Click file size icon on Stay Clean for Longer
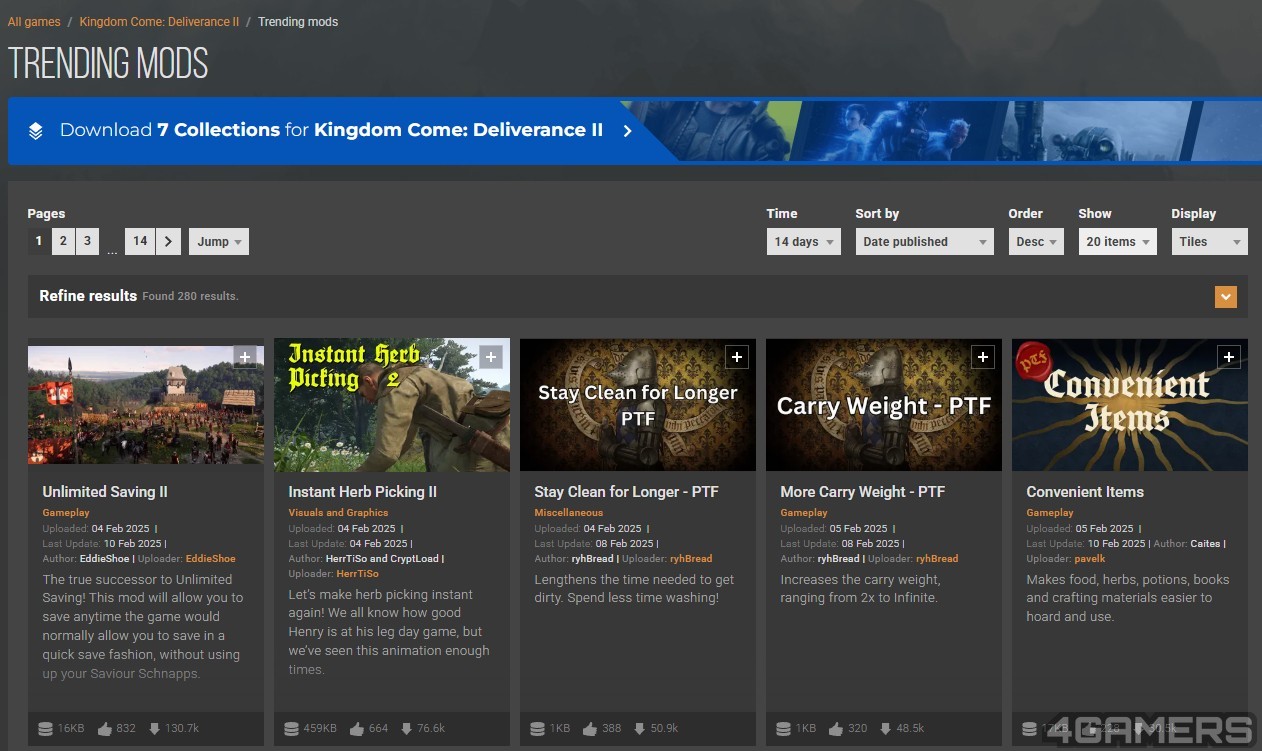The height and width of the screenshot is (751, 1262). tap(537, 728)
